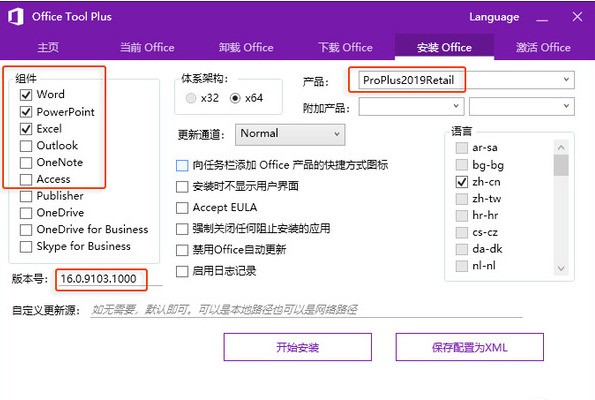This screenshot has height=400, width=595.
Task: Expand the first 附加产品 dropdown
Action: tap(411, 106)
